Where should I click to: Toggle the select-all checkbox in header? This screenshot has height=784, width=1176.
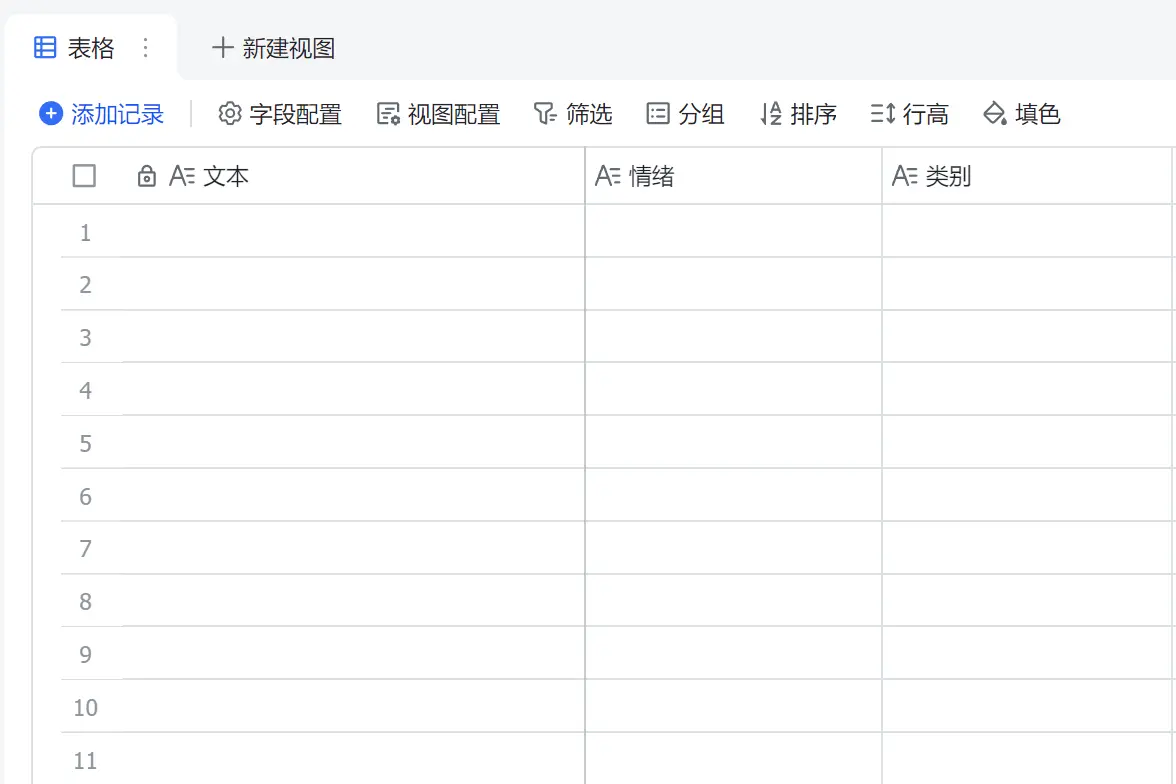[85, 176]
